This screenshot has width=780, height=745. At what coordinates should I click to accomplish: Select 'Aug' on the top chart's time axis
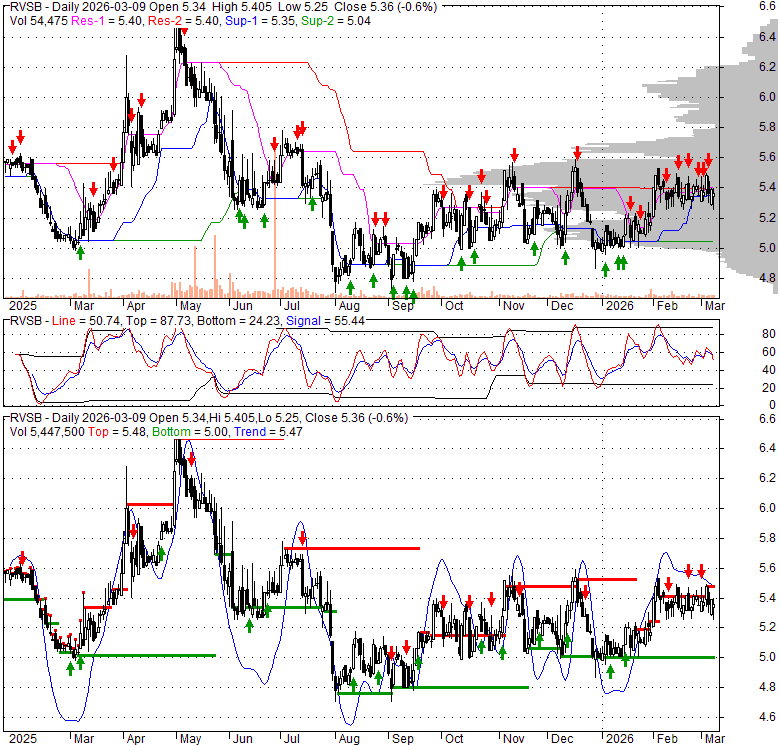click(349, 305)
